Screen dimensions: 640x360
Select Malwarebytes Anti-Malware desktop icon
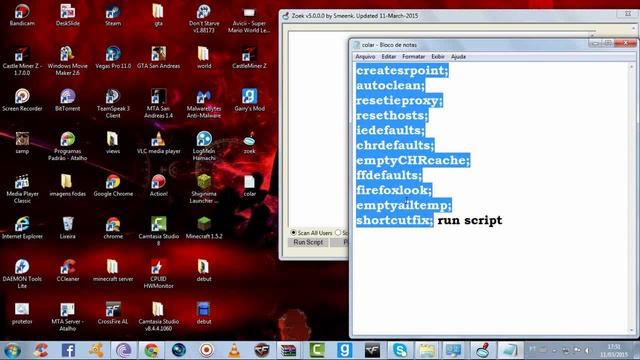tap(204, 104)
